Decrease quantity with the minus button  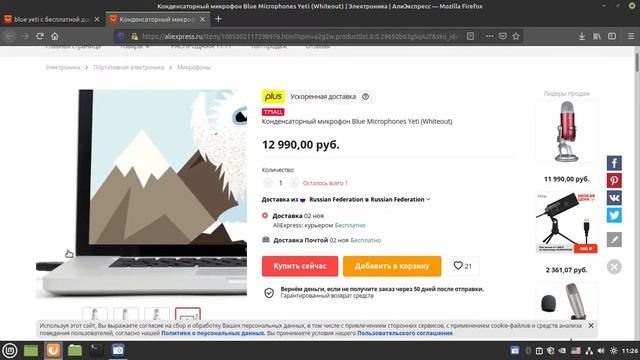(x=267, y=183)
